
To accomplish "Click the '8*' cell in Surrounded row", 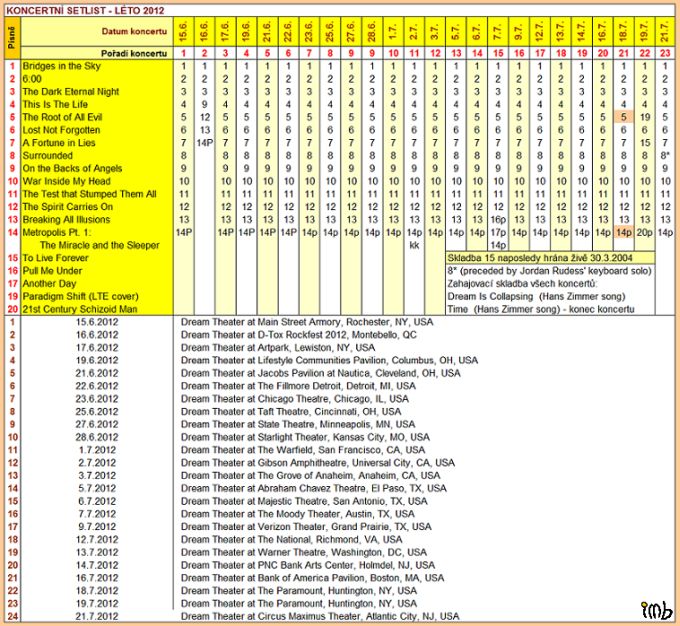I will (665, 155).
